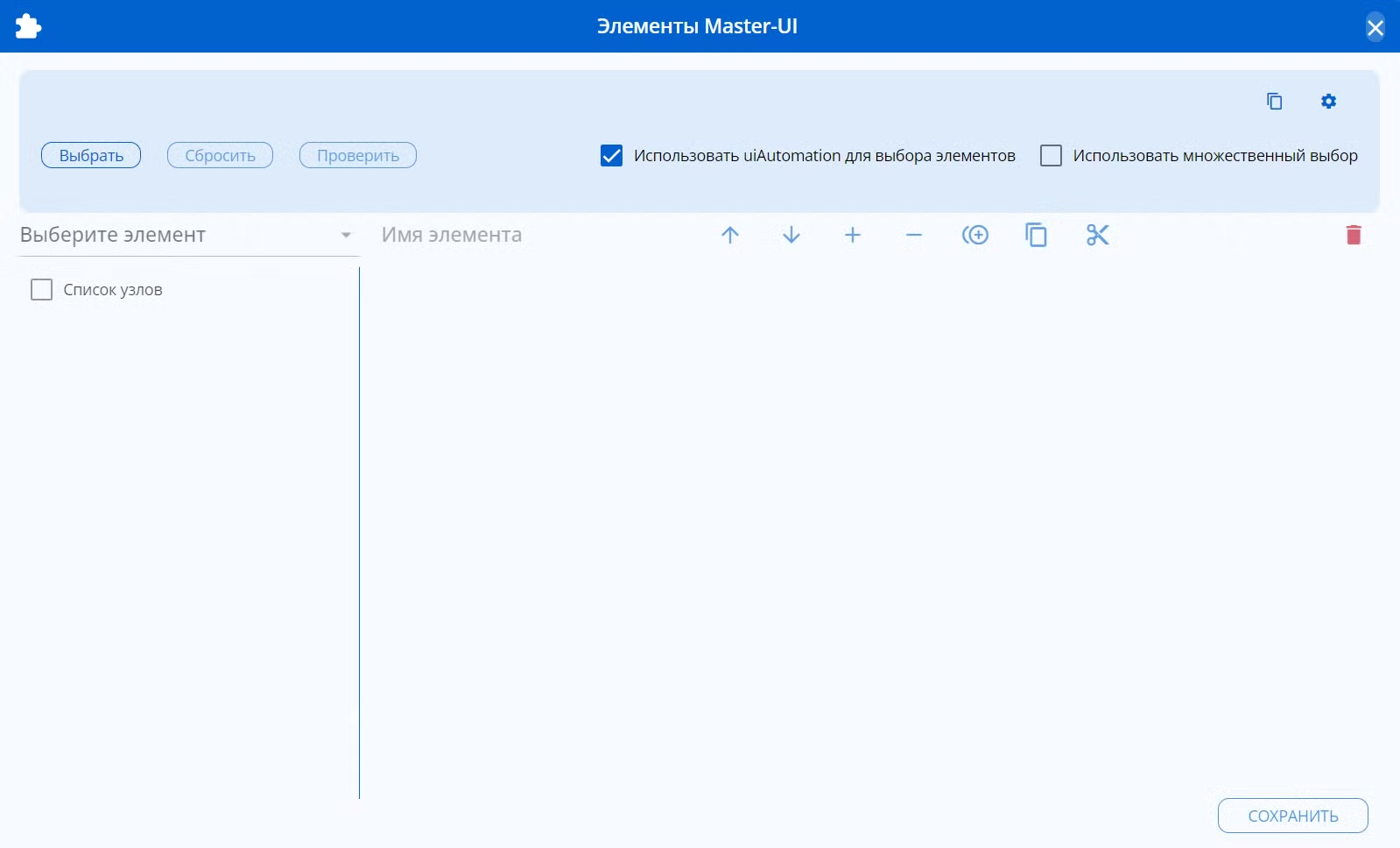Close the Элементы Master-UI window
This screenshot has width=1400, height=848.
(1375, 28)
